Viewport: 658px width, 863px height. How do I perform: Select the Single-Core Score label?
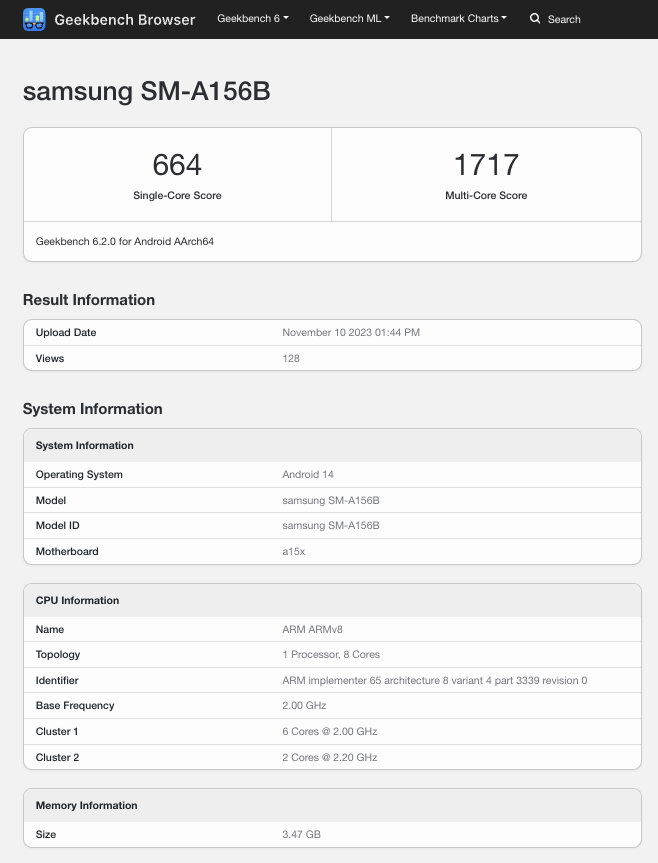[177, 195]
